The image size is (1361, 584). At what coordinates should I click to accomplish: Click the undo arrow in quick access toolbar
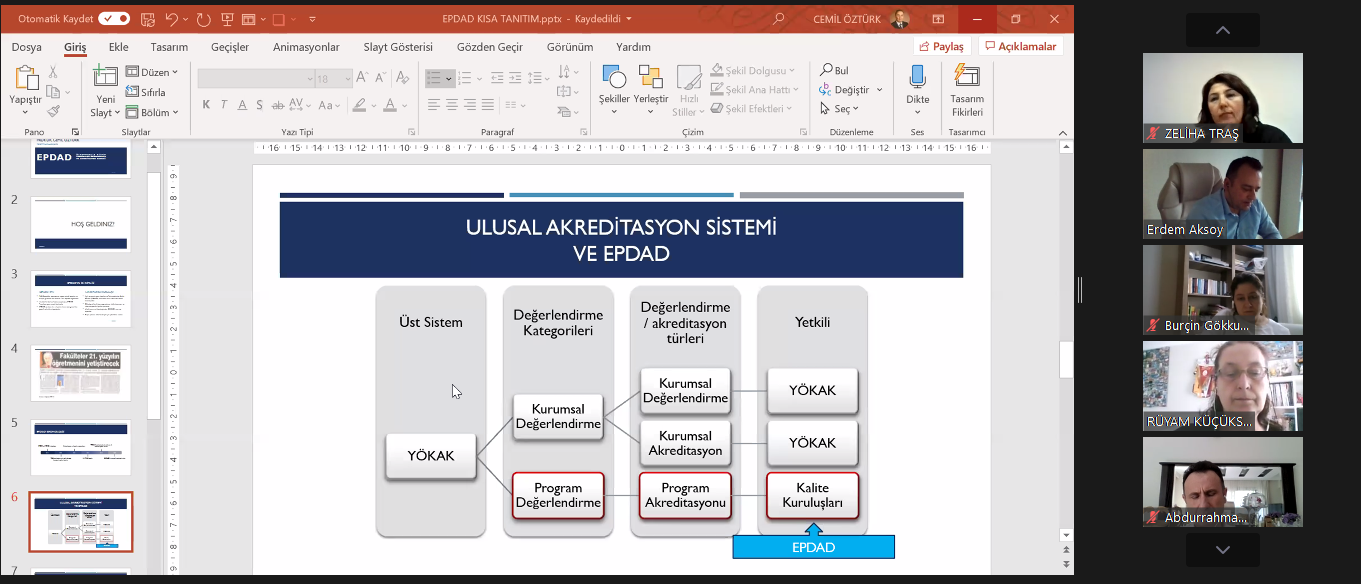[x=171, y=19]
